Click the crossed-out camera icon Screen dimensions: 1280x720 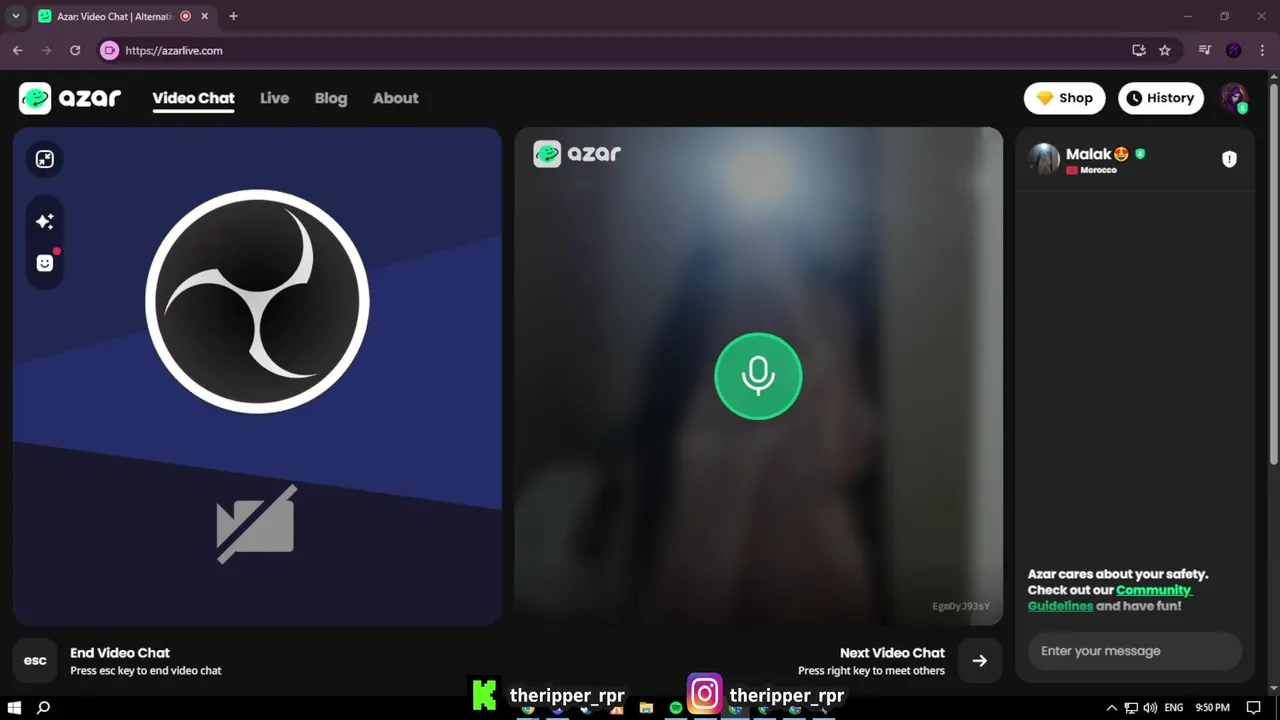tap(257, 525)
